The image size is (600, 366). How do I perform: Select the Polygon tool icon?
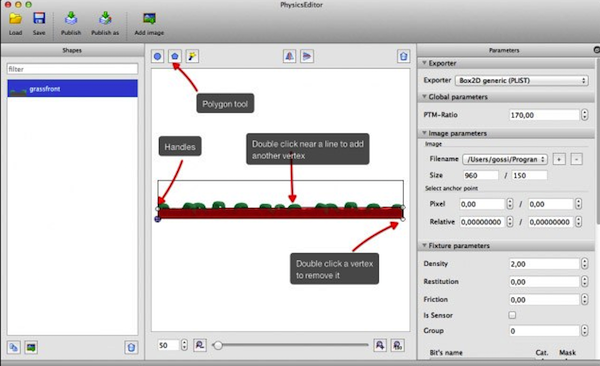click(x=175, y=57)
